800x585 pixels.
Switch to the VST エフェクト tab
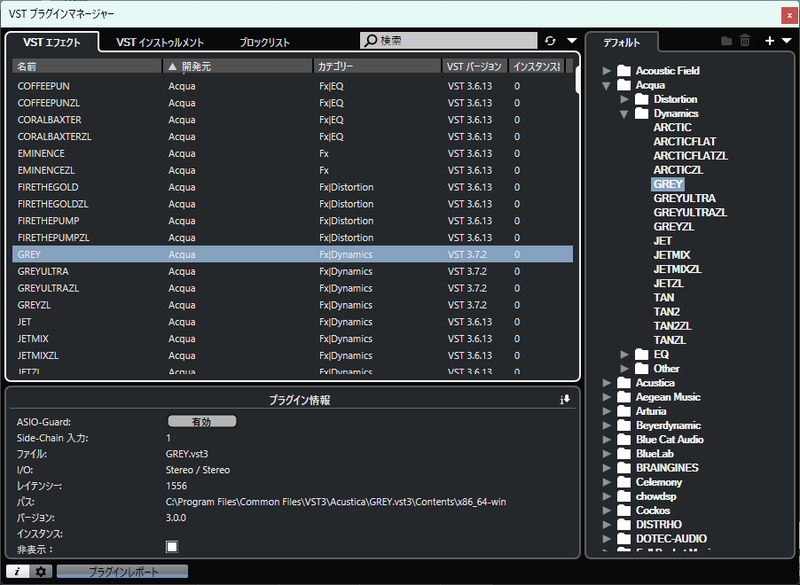tap(52, 42)
